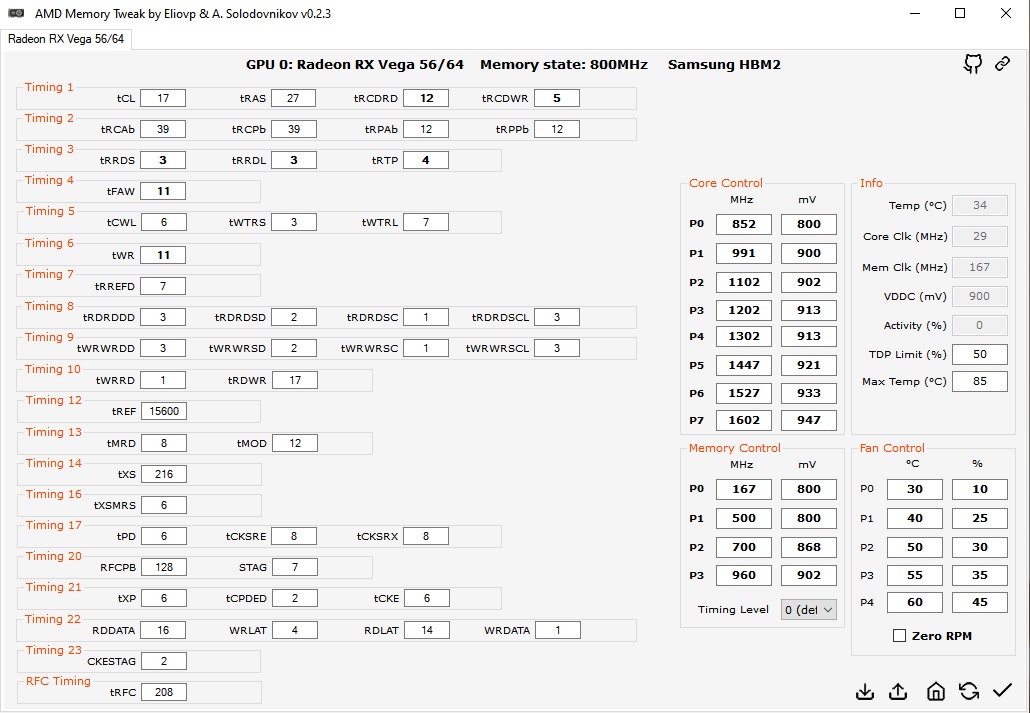This screenshot has width=1030, height=713.
Task: Click the tRREFD input field
Action: [x=163, y=286]
